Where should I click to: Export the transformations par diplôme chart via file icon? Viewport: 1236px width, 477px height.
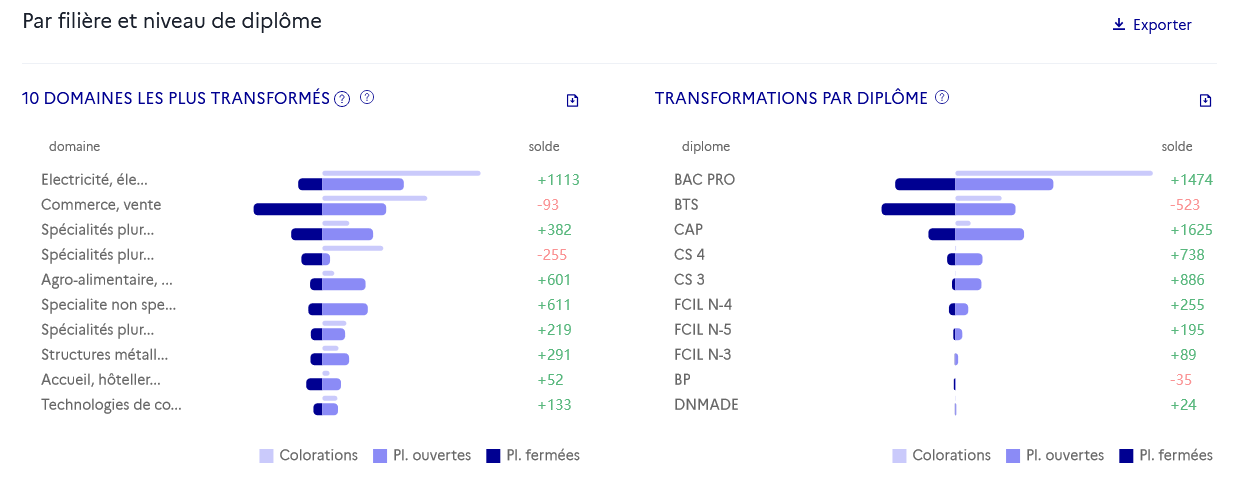click(x=1205, y=100)
